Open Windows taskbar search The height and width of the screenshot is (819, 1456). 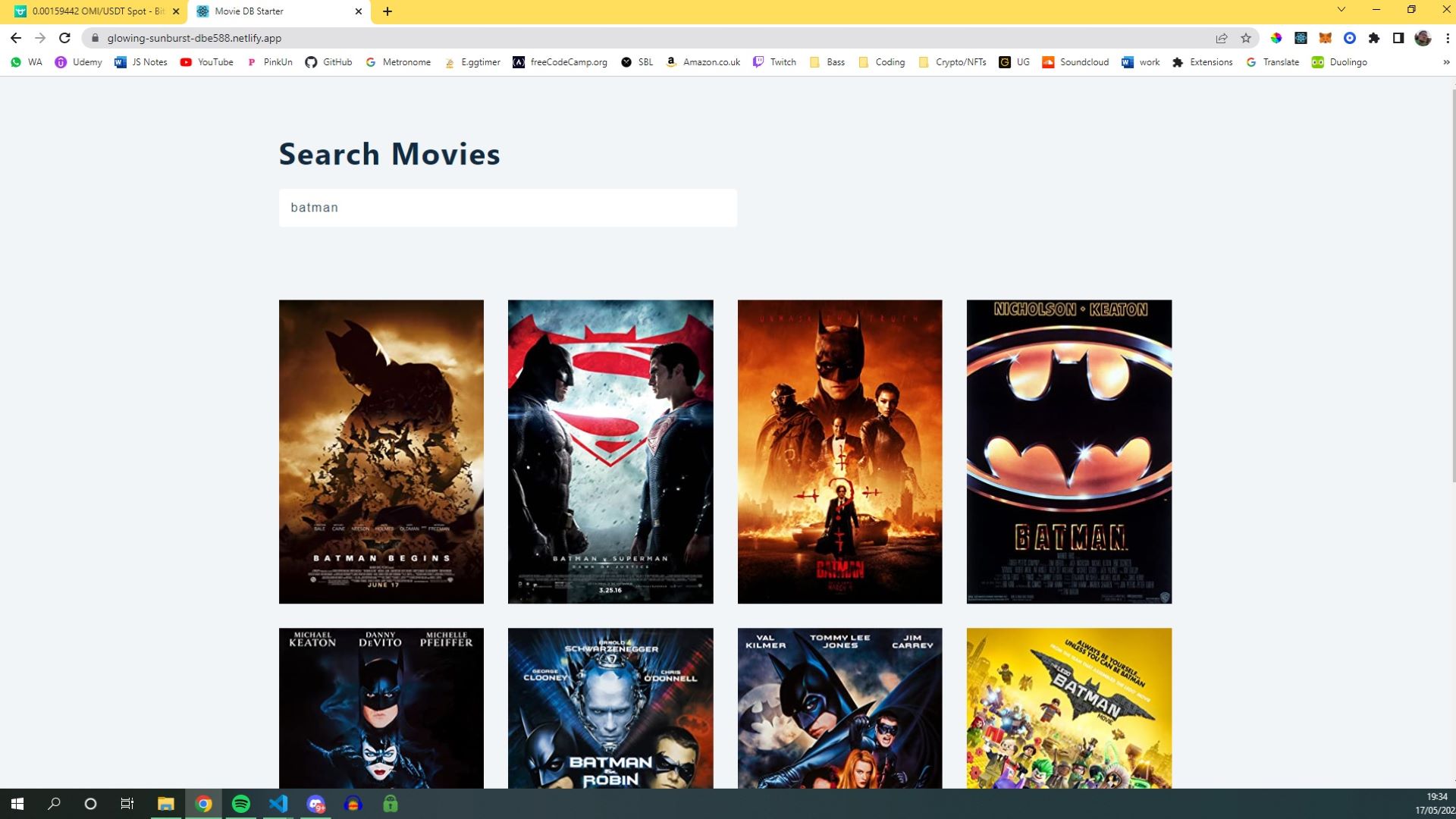54,804
